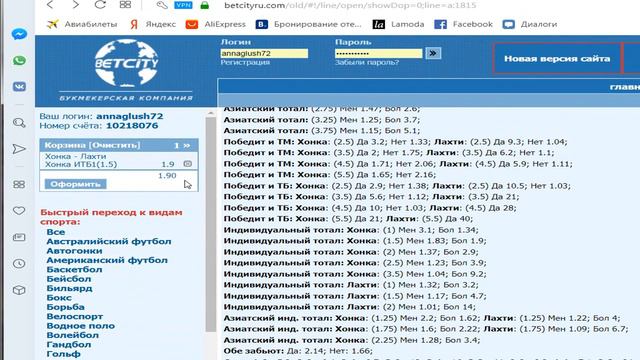Focus the Пароль password field

[378, 53]
